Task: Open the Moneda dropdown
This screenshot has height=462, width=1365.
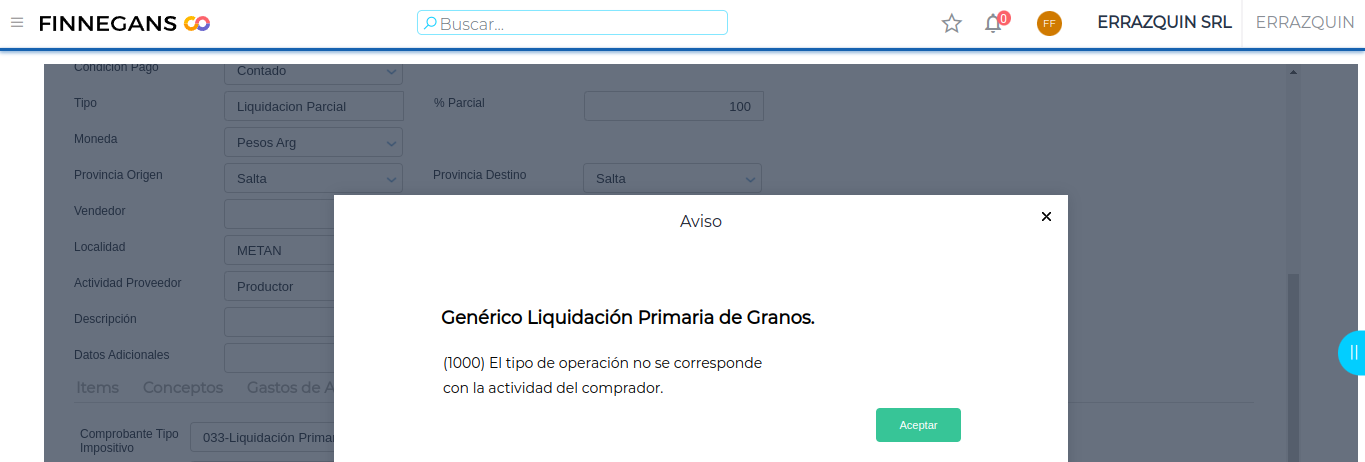Action: (x=390, y=143)
